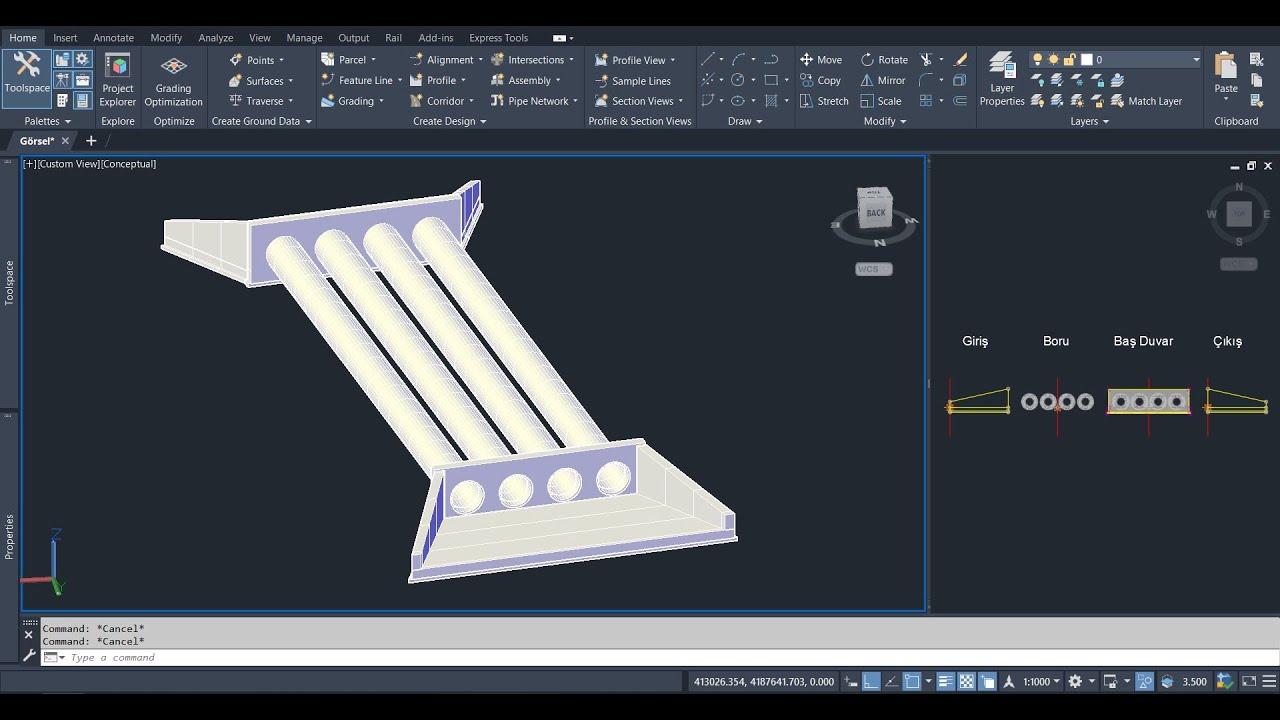The image size is (1280, 720).
Task: Switch to the Annotate ribbon tab
Action: tap(113, 38)
